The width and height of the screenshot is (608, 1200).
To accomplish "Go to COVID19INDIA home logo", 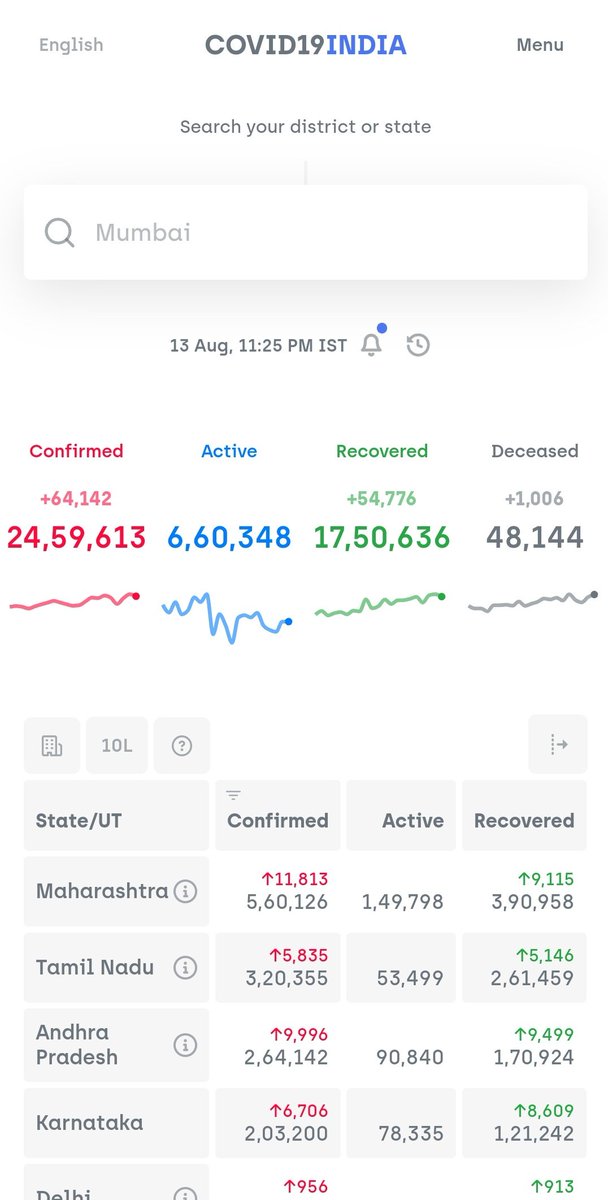I will click(x=306, y=45).
